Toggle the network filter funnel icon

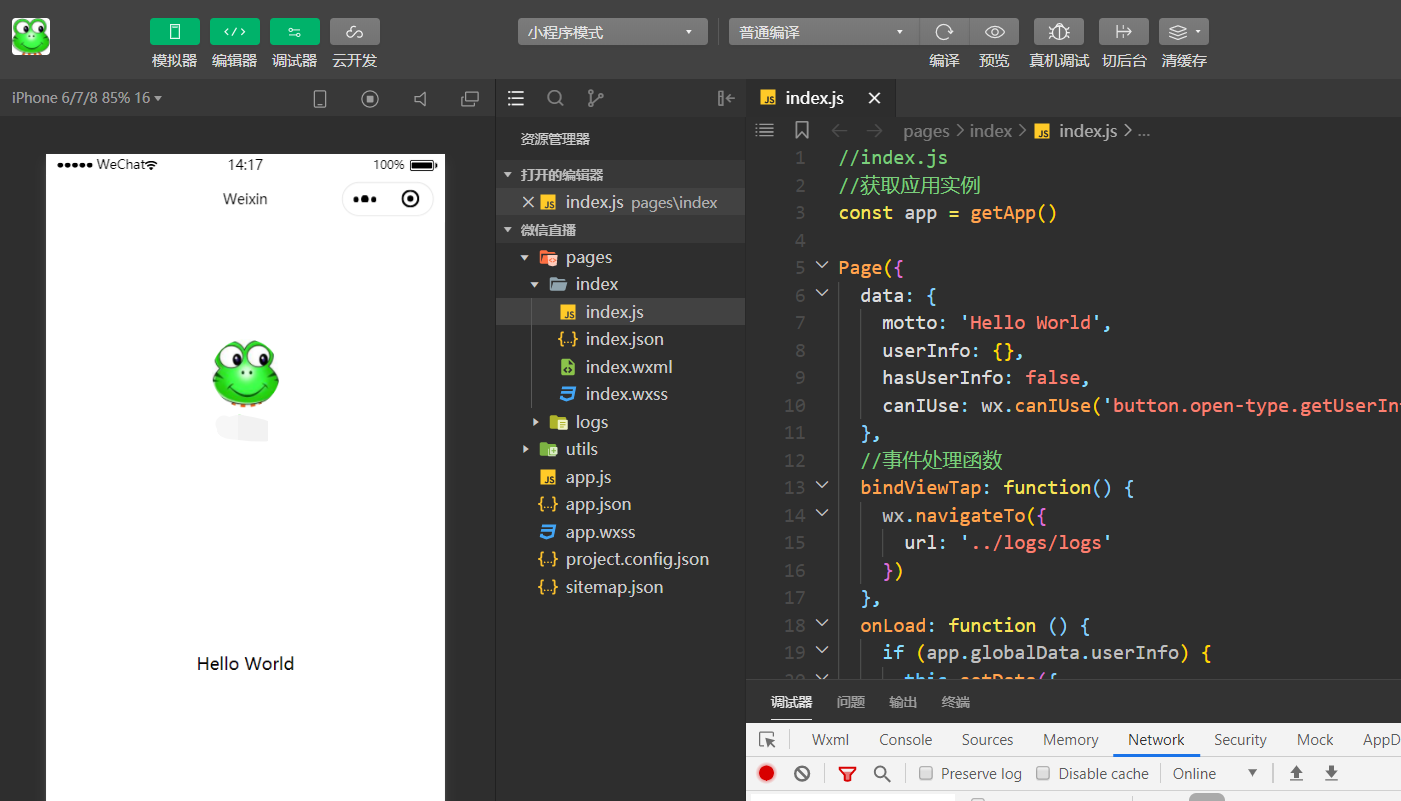tap(848, 773)
